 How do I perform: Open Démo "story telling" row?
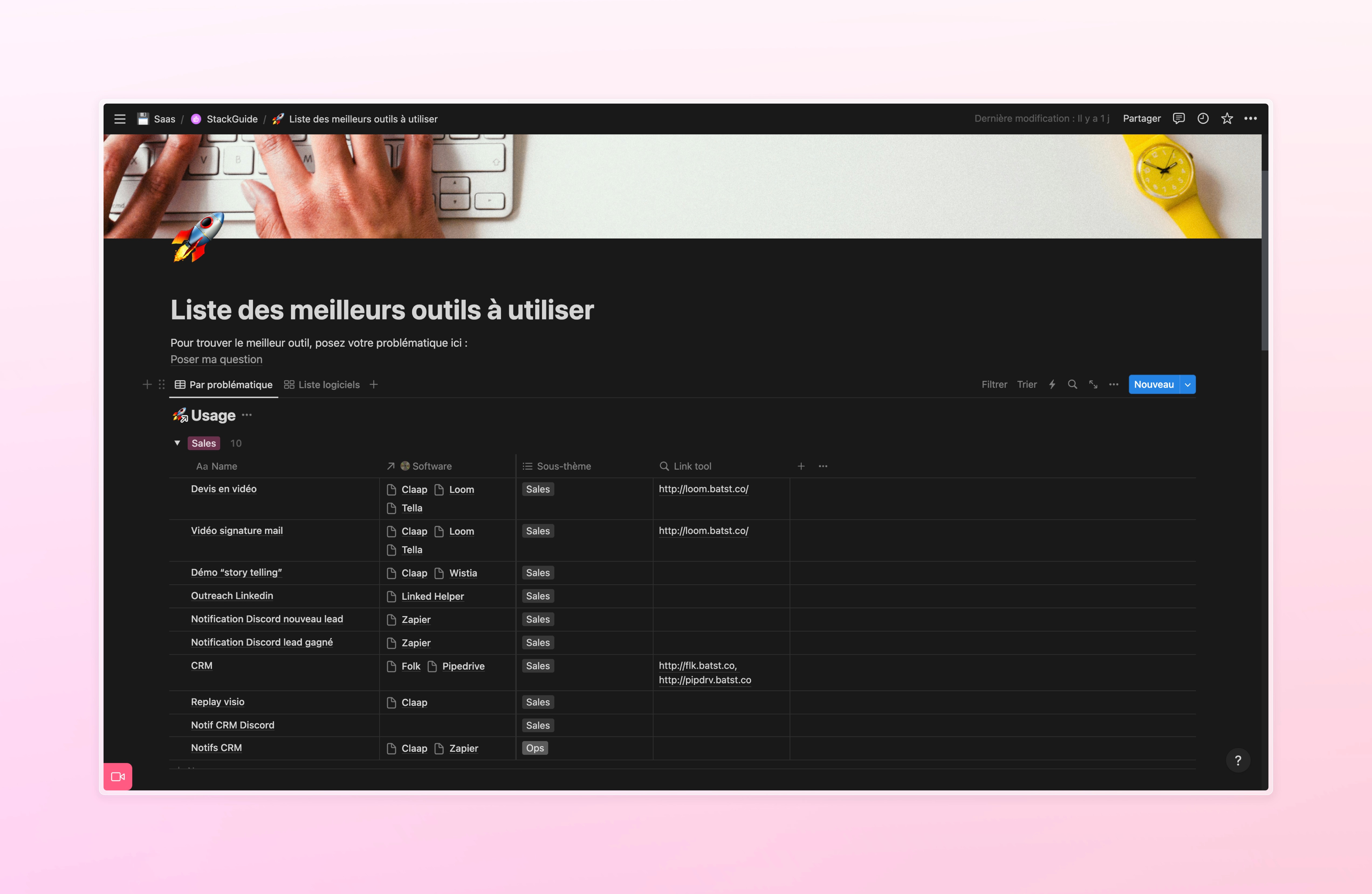coord(236,572)
